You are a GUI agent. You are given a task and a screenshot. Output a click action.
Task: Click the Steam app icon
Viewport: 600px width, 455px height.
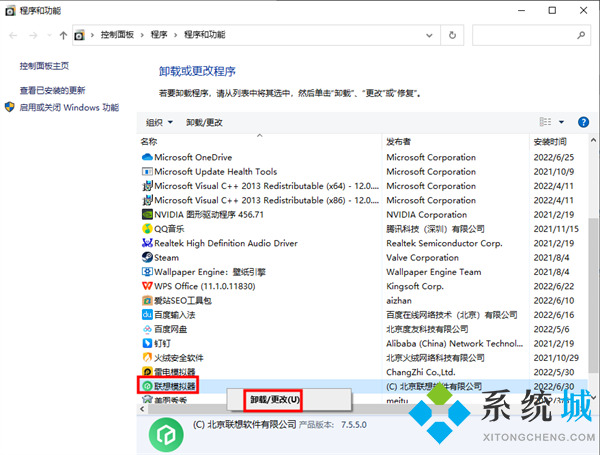pyautogui.click(x=147, y=258)
